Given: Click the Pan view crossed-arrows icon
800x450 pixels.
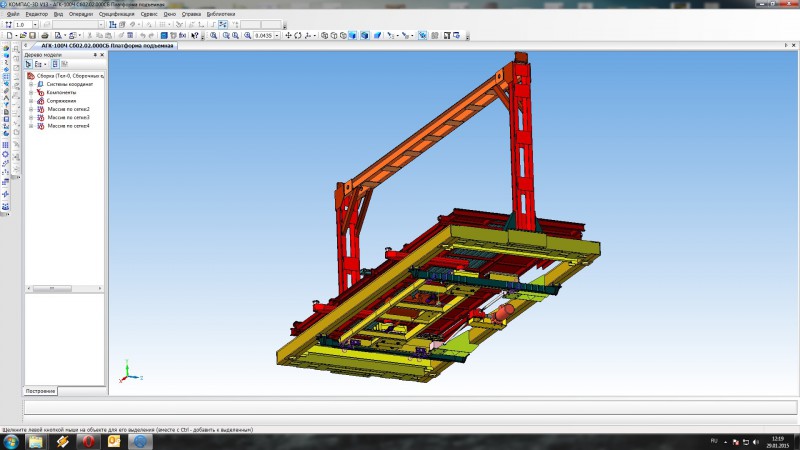Looking at the screenshot, I should tap(288, 36).
